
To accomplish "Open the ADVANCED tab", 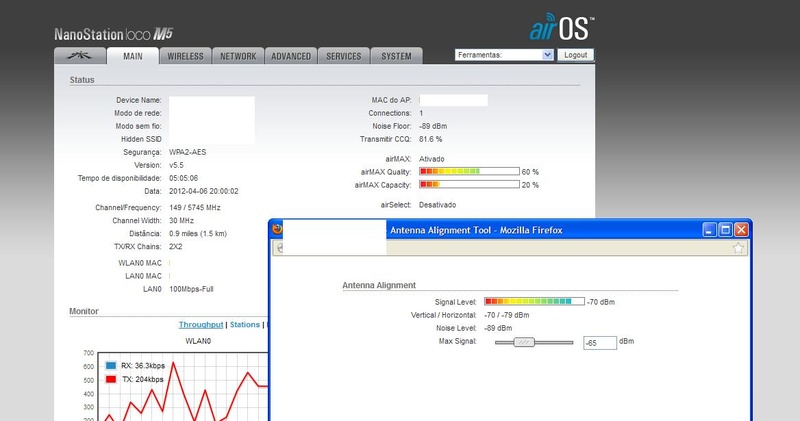I will point(291,56).
